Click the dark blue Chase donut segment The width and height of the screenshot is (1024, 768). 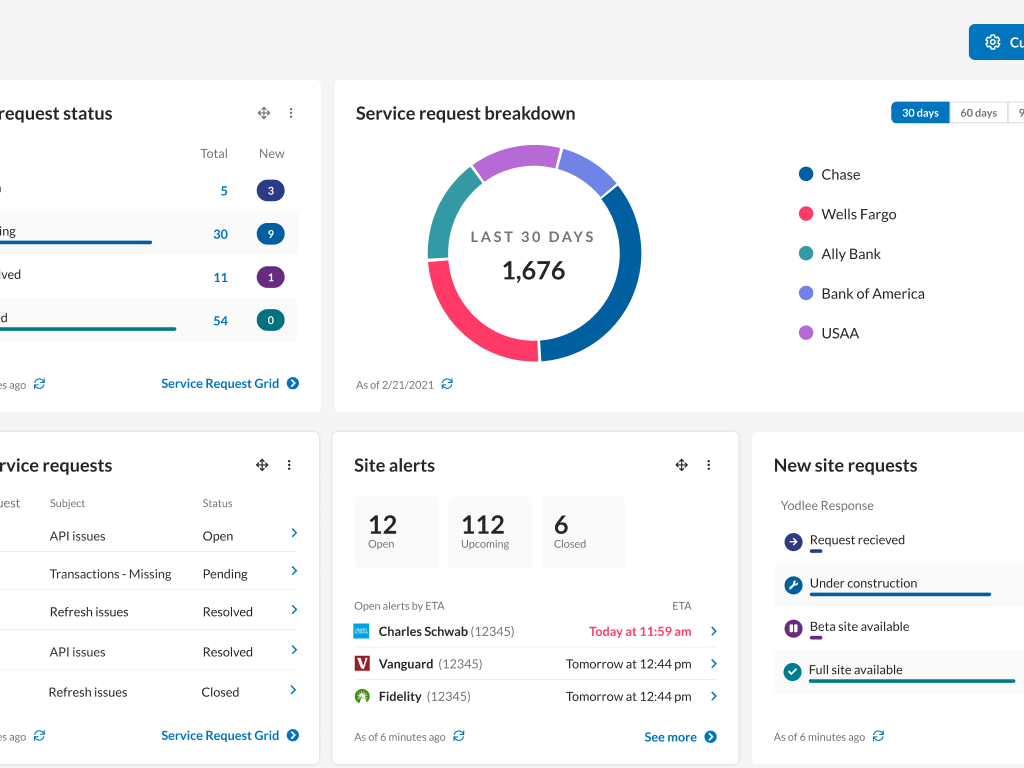tap(626, 281)
